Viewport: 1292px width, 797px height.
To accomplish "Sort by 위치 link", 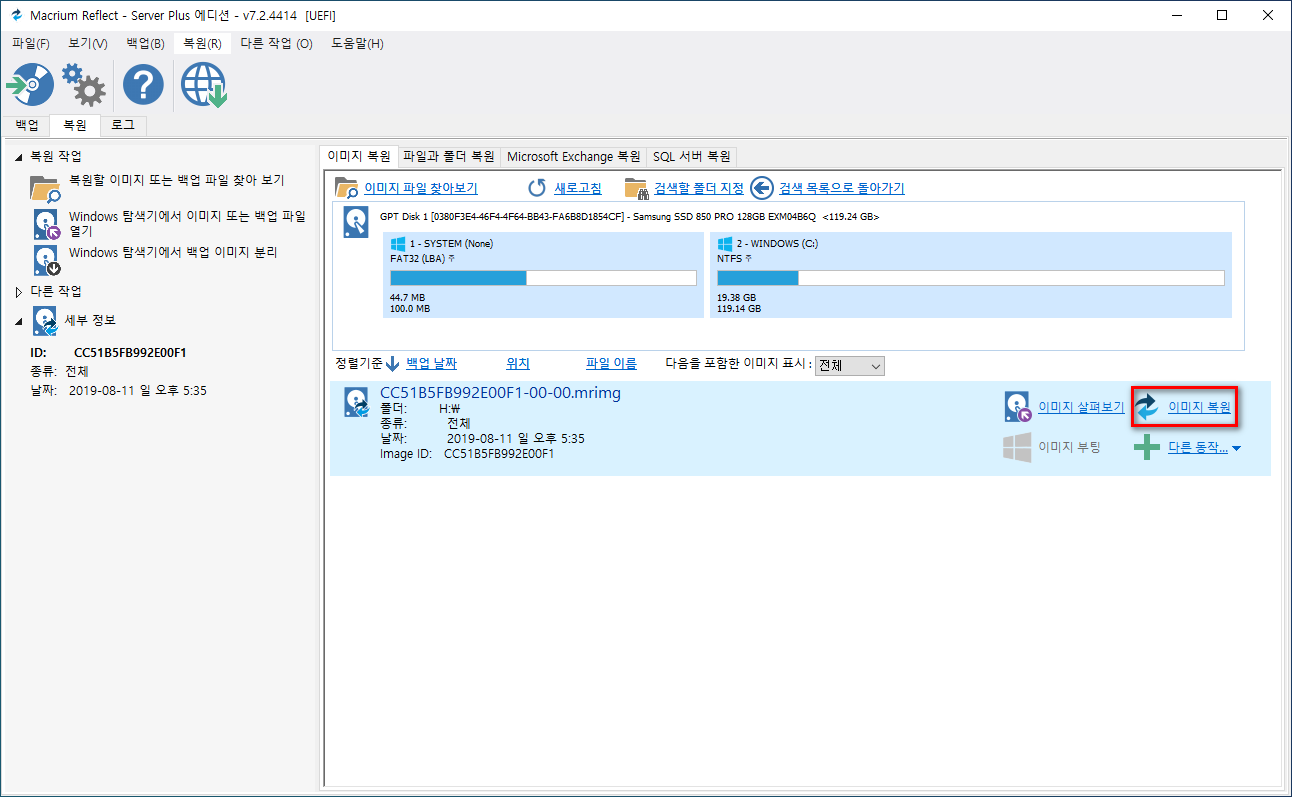I will click(518, 364).
